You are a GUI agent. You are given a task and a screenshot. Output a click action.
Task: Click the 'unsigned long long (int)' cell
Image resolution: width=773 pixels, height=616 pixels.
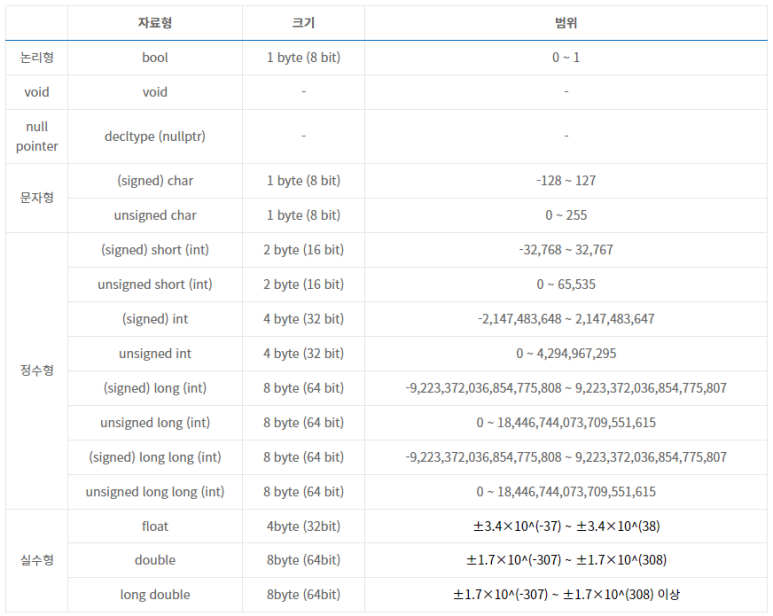[155, 492]
